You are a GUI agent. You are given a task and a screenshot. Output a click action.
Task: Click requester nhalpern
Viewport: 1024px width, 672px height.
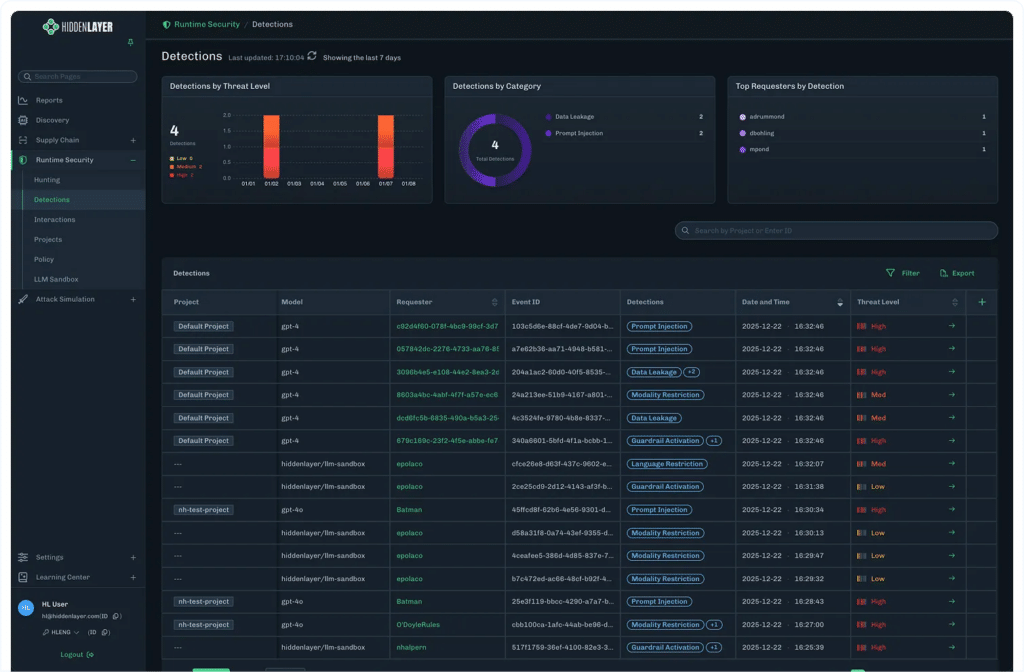tap(411, 648)
